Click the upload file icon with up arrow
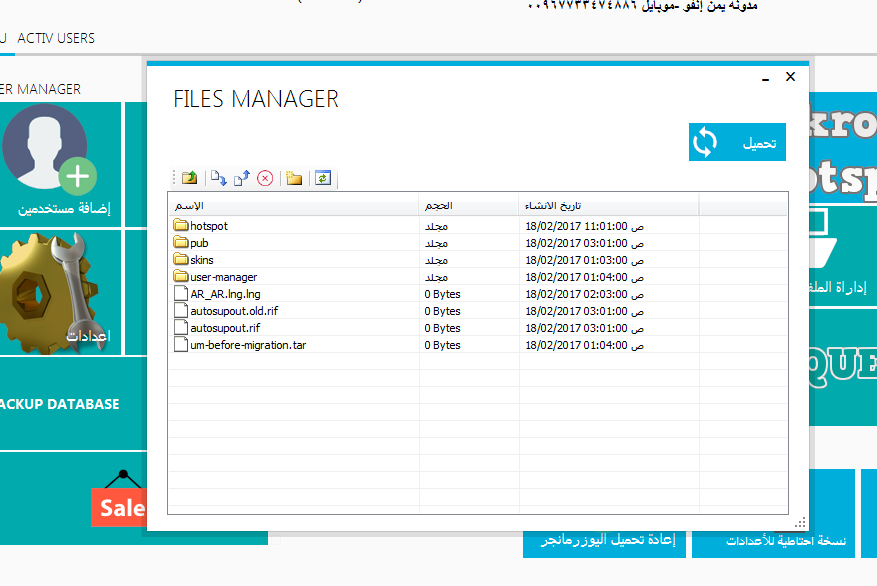 tap(242, 178)
